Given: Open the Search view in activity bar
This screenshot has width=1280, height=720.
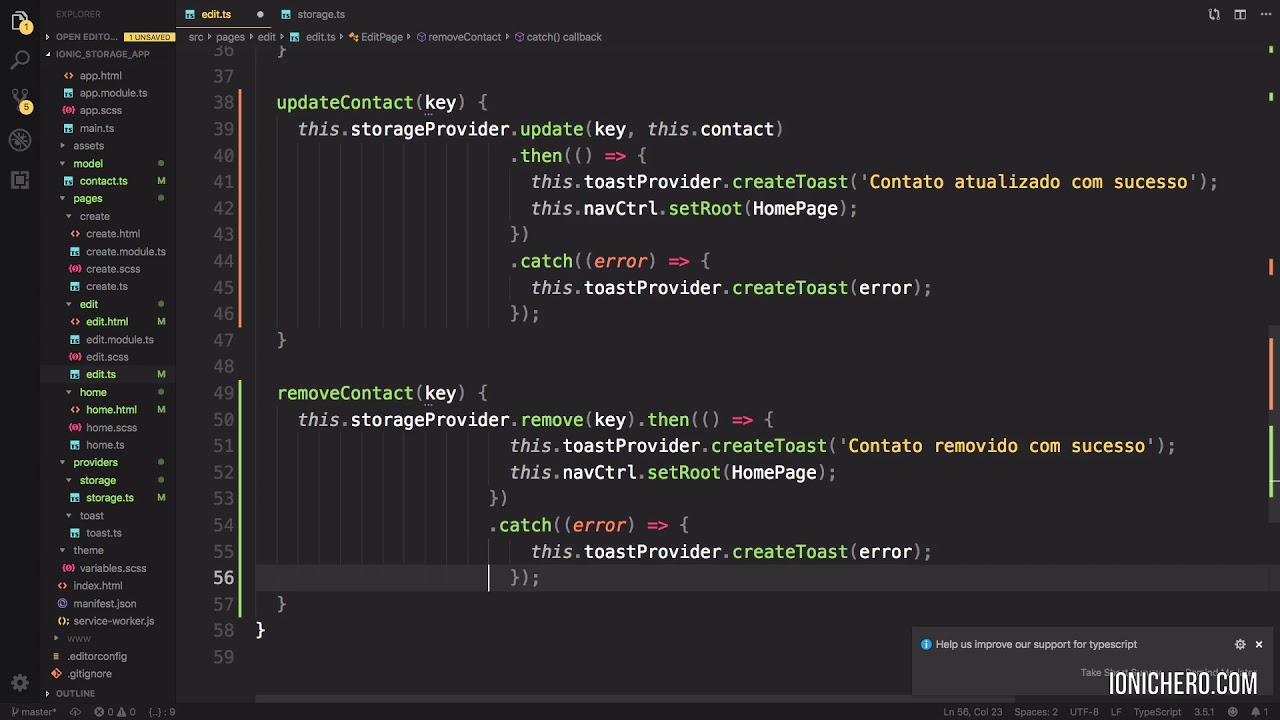Looking at the screenshot, I should coord(20,61).
